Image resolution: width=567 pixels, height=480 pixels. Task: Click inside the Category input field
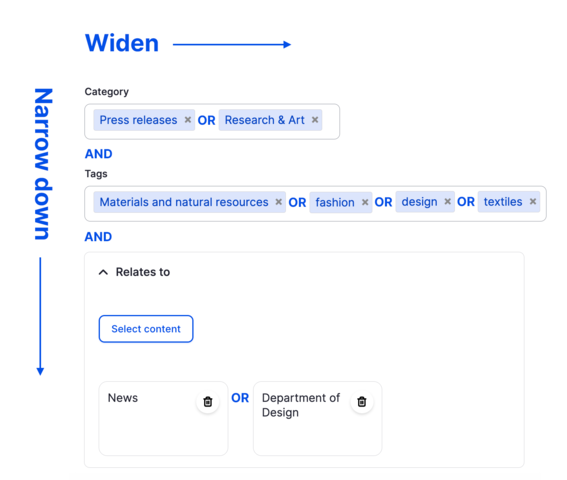click(x=212, y=122)
